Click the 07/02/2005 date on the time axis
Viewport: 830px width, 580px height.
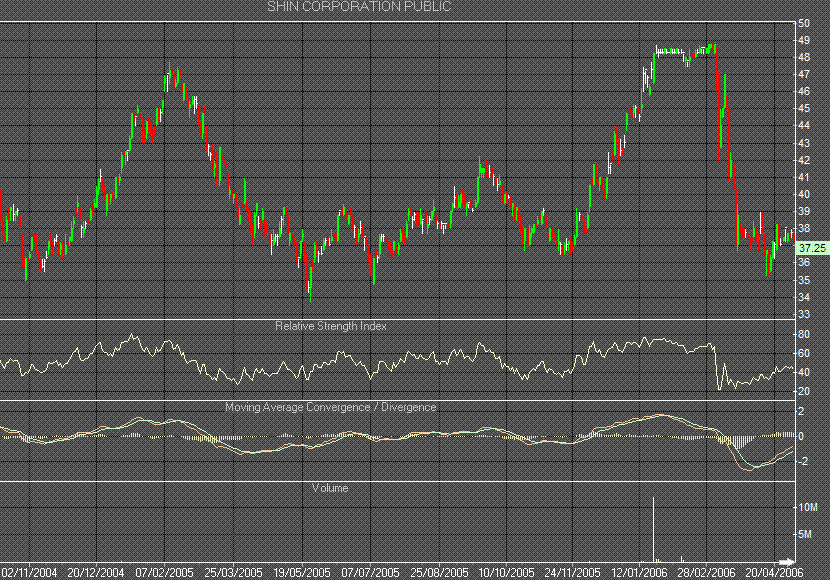pyautogui.click(x=165, y=573)
